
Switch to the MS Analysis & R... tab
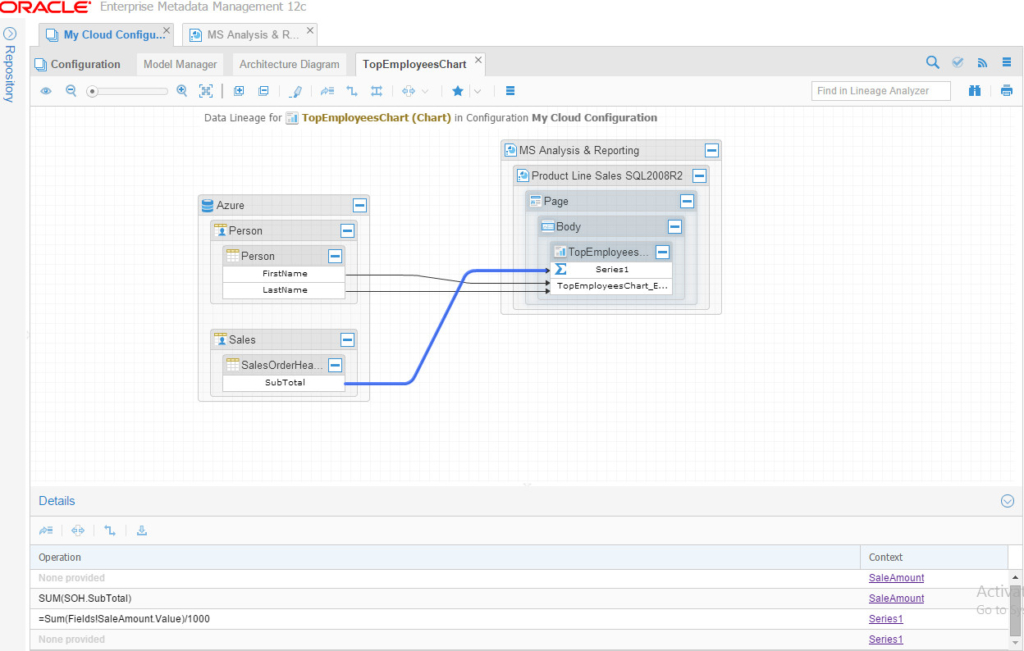coord(250,35)
